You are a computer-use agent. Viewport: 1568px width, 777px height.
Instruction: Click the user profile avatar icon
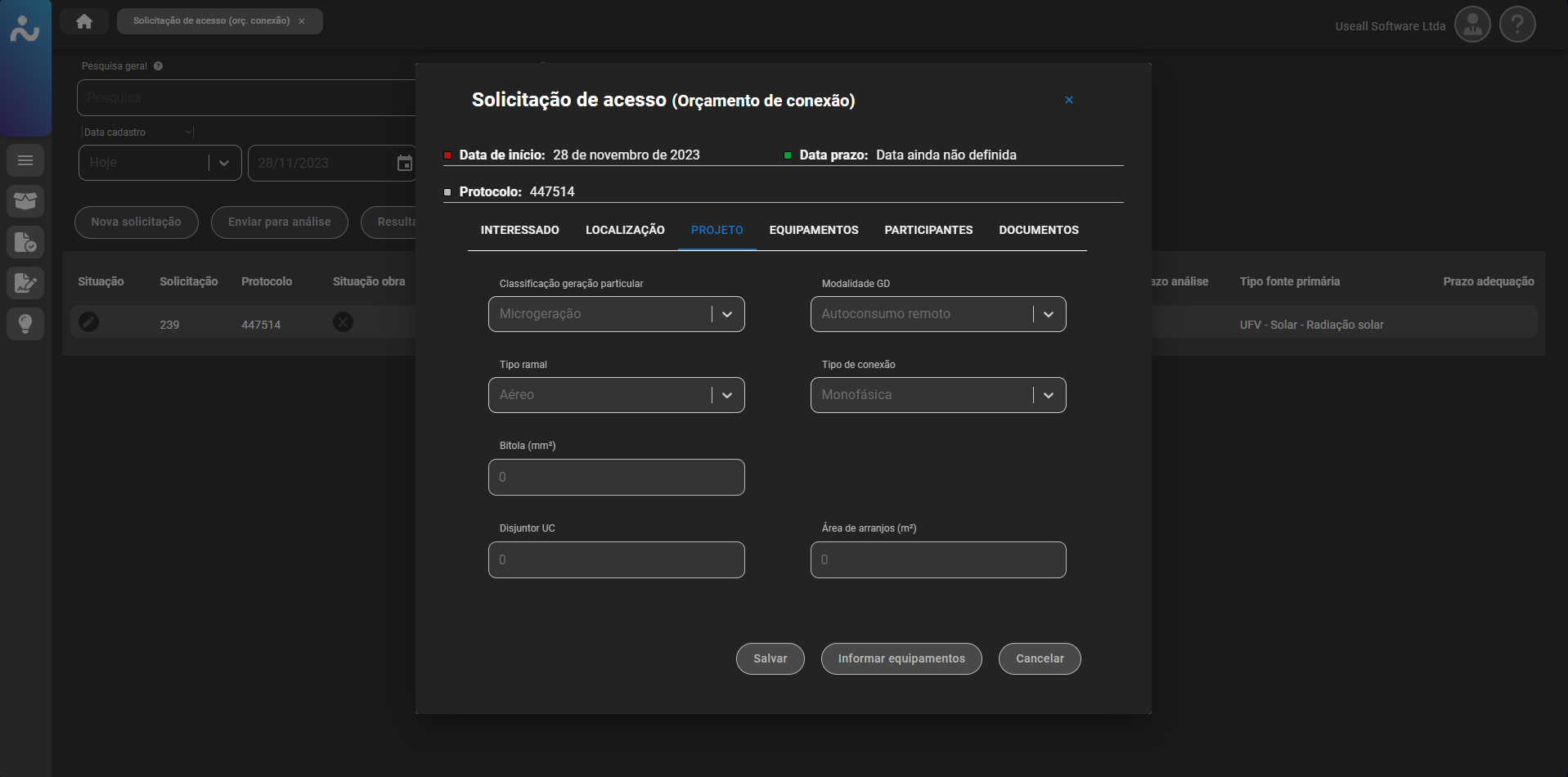[x=1472, y=25]
